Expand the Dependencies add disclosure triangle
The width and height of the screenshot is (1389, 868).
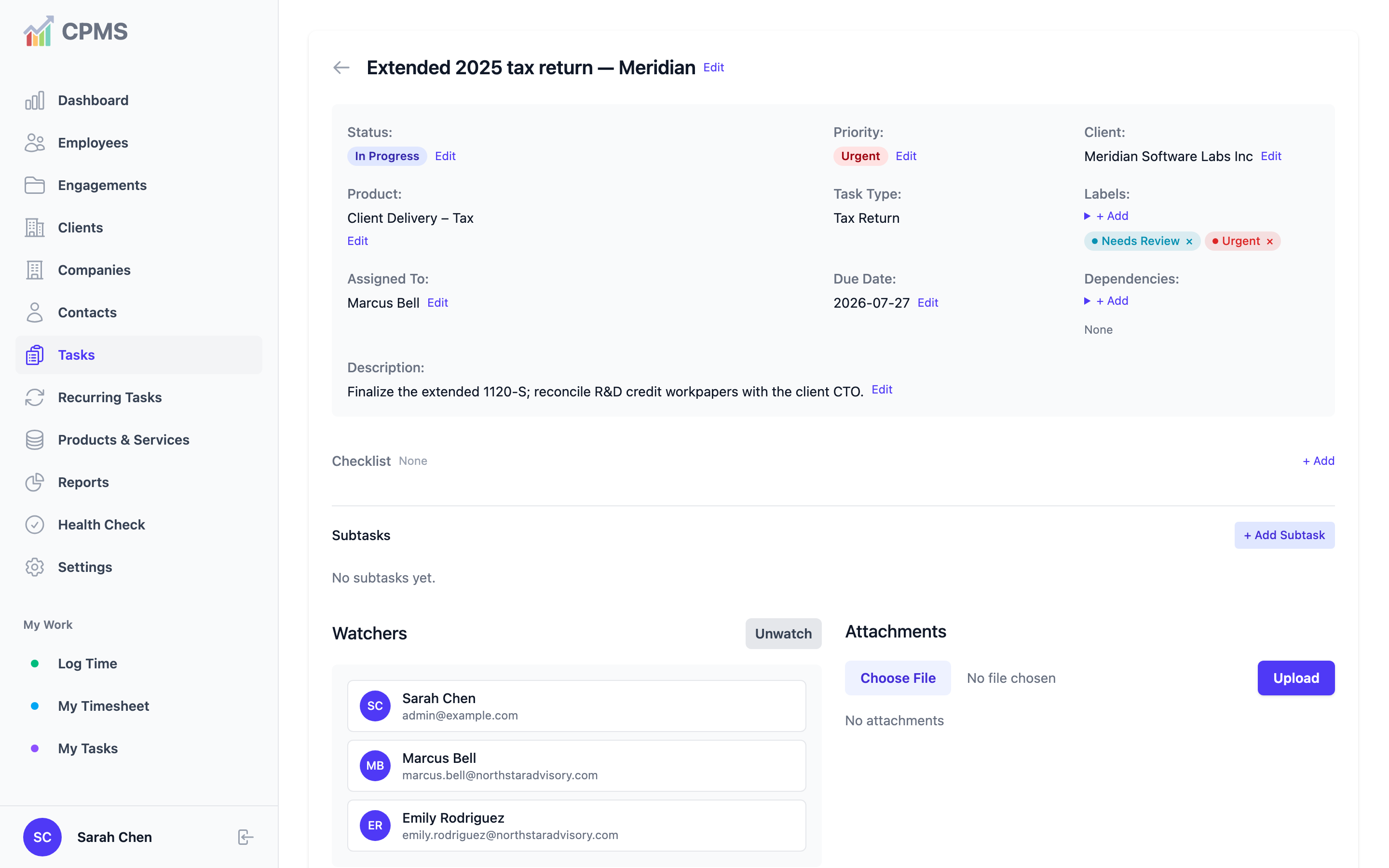coord(1087,301)
